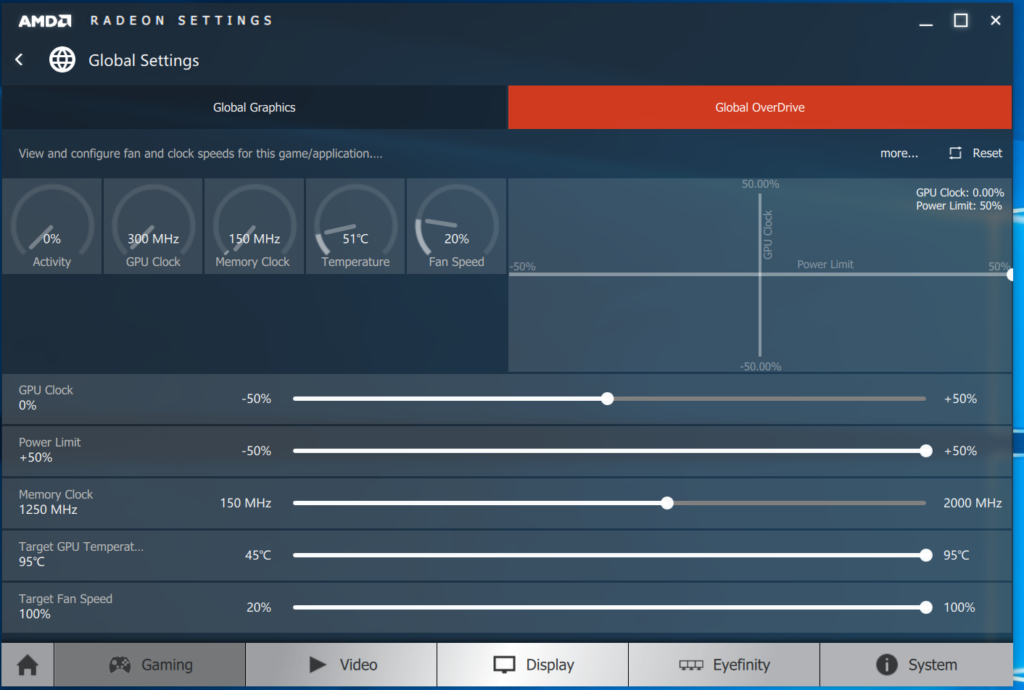Click the Power Limit +50% value
Screen dimensions: 1024x690
pos(35,458)
